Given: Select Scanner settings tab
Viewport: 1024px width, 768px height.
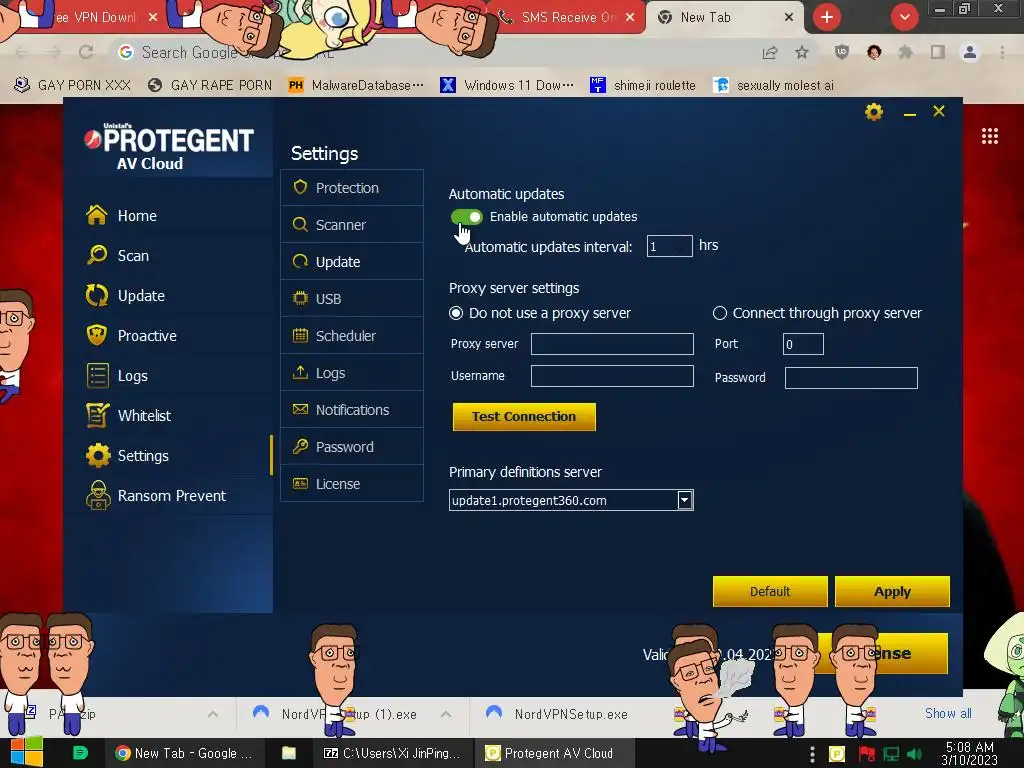Looking at the screenshot, I should pyautogui.click(x=352, y=225).
